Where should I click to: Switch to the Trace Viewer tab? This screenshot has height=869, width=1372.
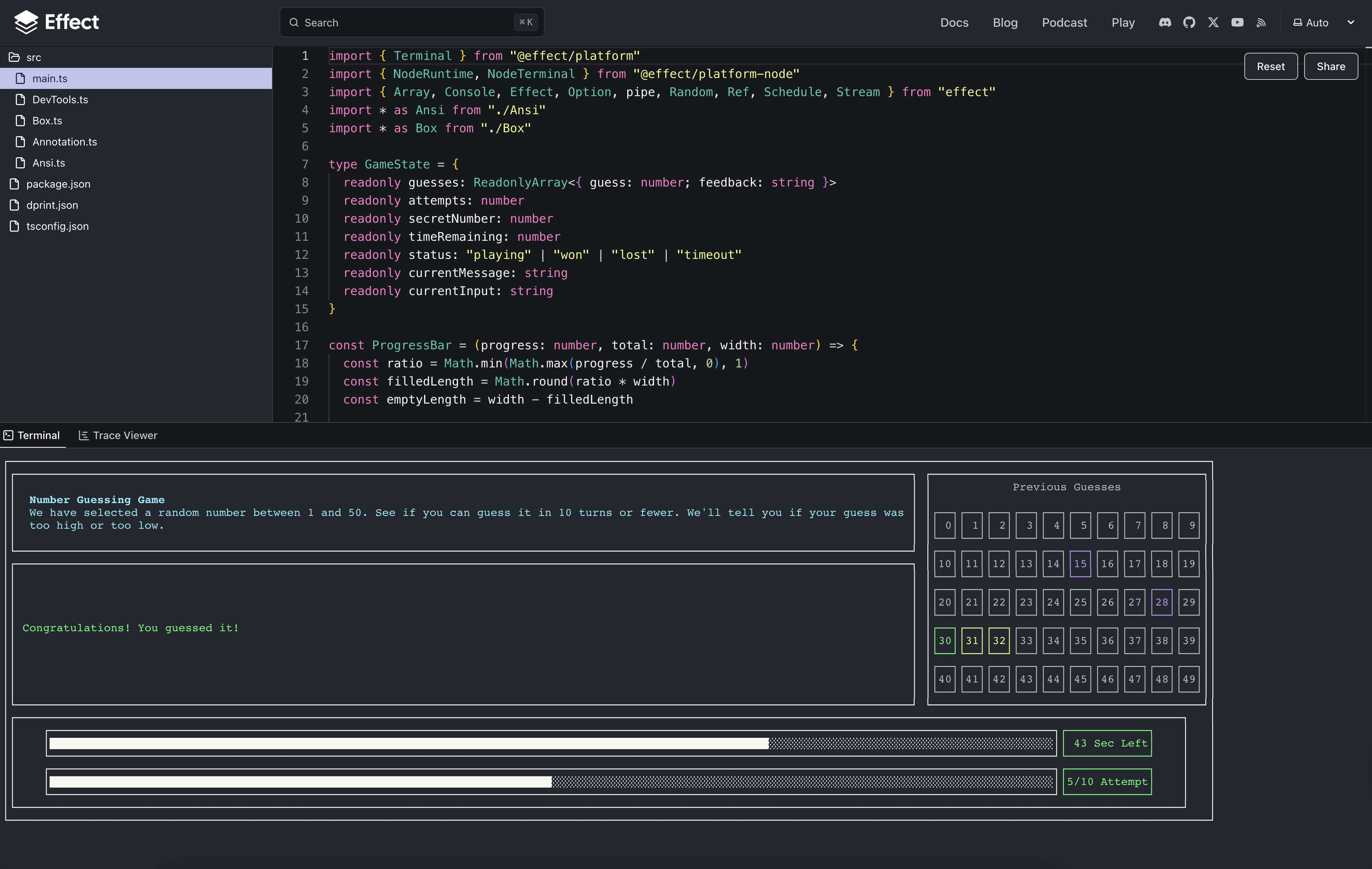(125, 435)
